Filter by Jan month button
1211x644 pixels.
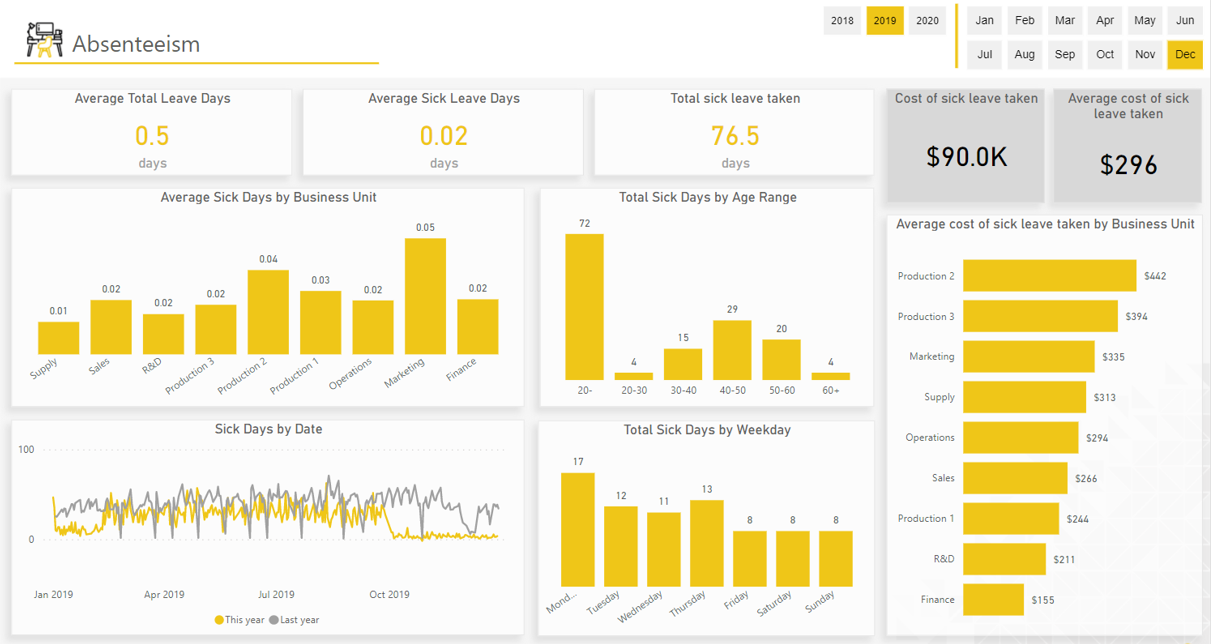985,21
